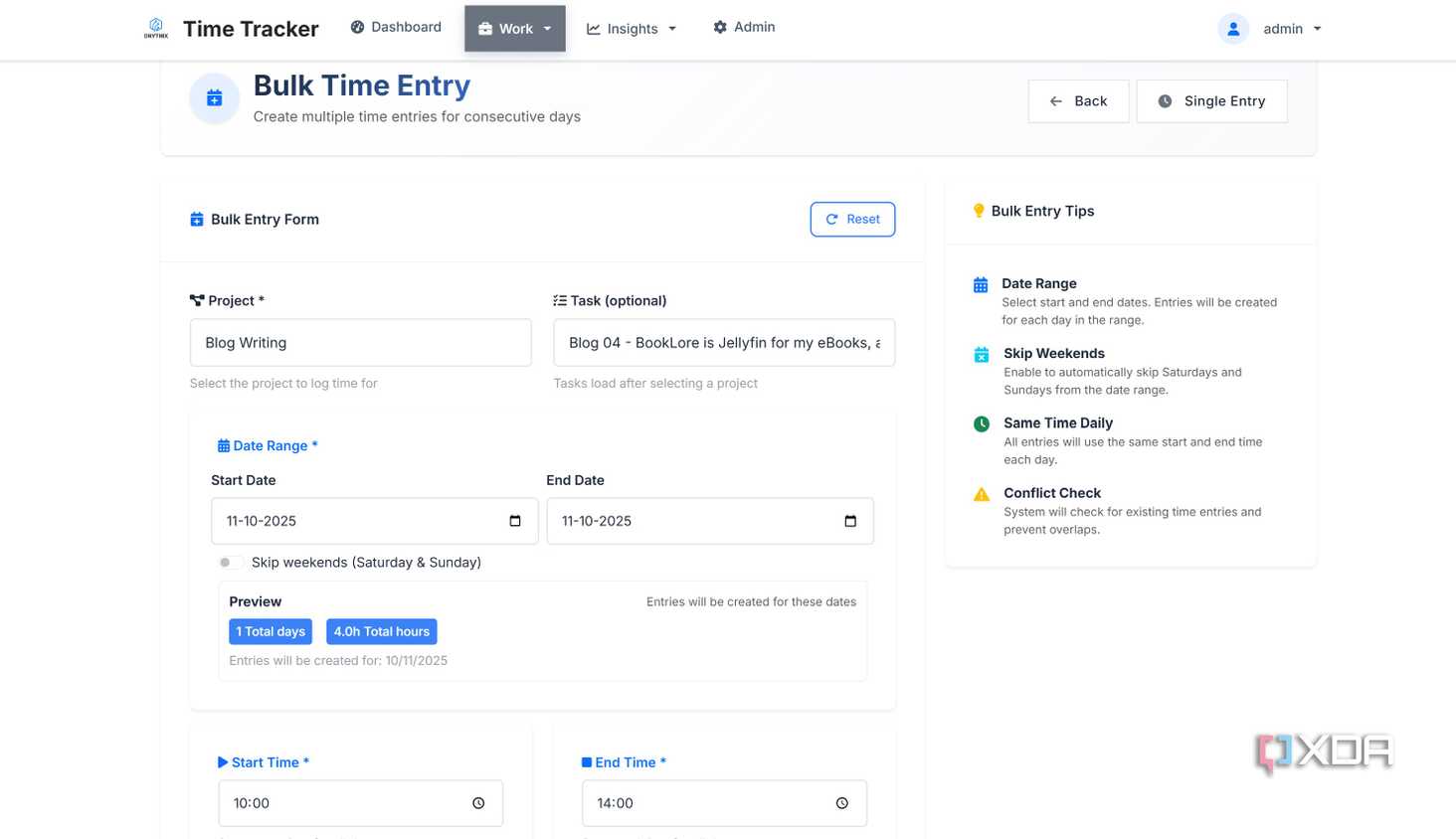Click the End Time stop square icon
Viewport: 1456px width, 839px height.
click(587, 762)
